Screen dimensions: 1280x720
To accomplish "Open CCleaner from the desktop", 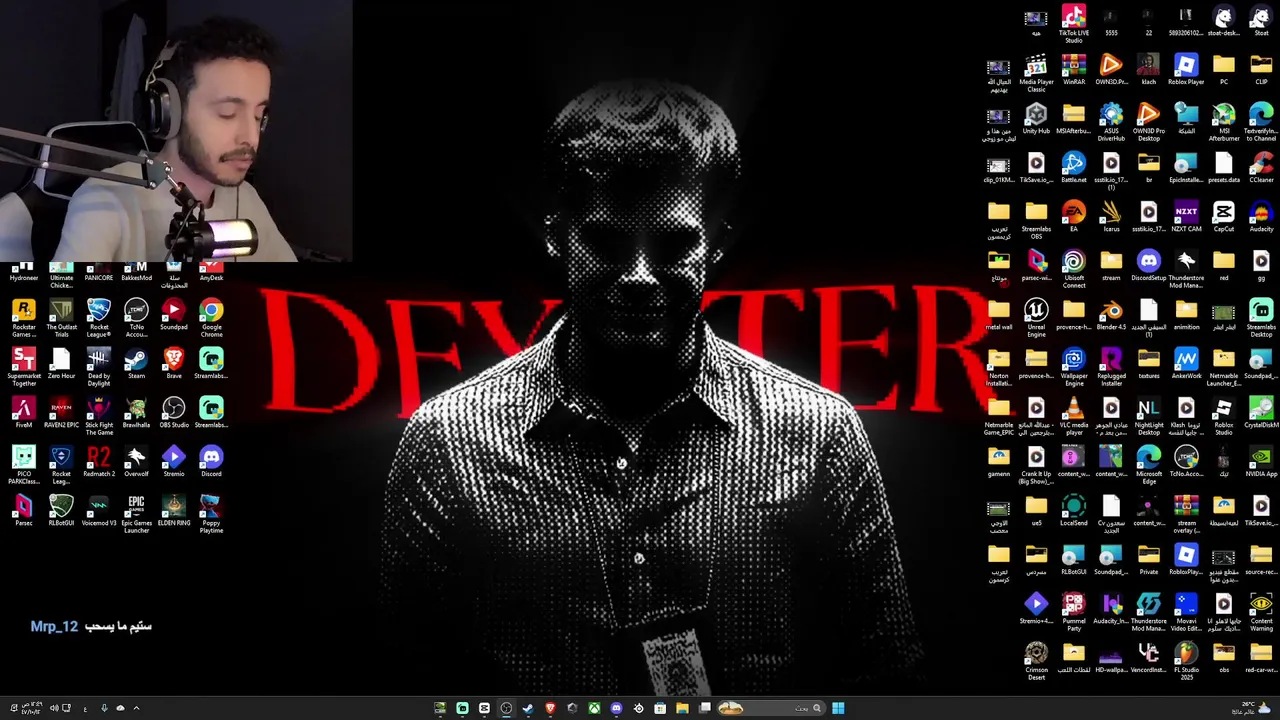I will click(x=1261, y=167).
